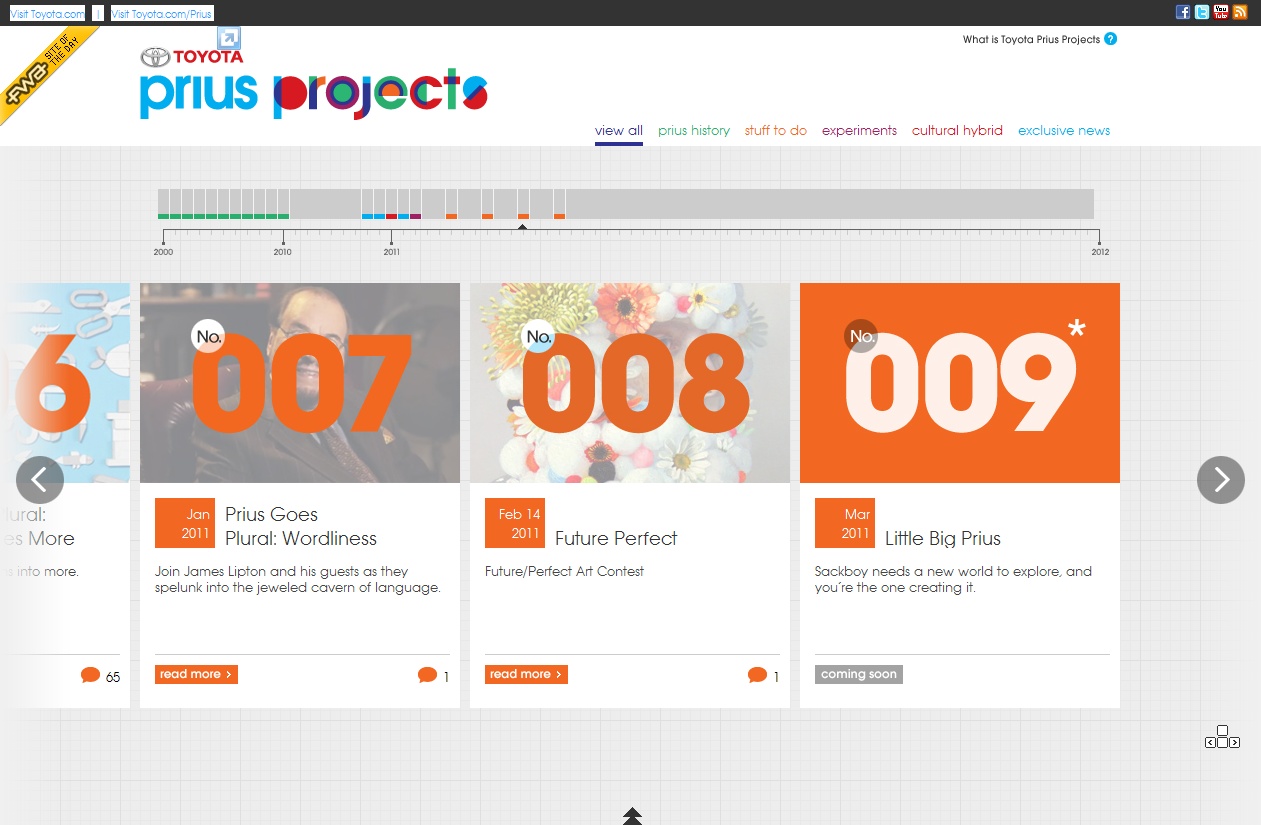Click the No. badge on card 009
1261x825 pixels.
861,336
